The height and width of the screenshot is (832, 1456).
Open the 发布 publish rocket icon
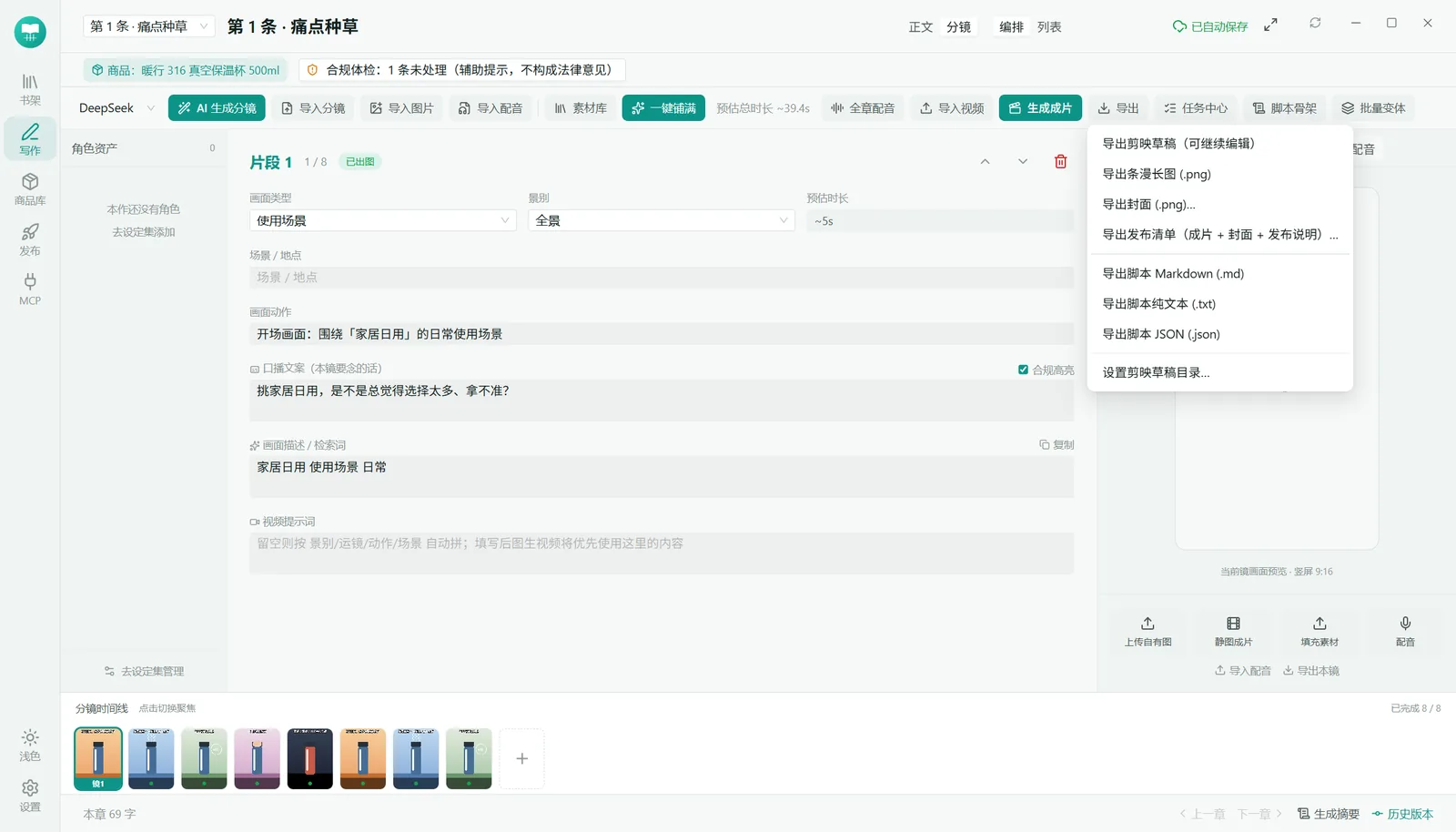[x=30, y=239]
